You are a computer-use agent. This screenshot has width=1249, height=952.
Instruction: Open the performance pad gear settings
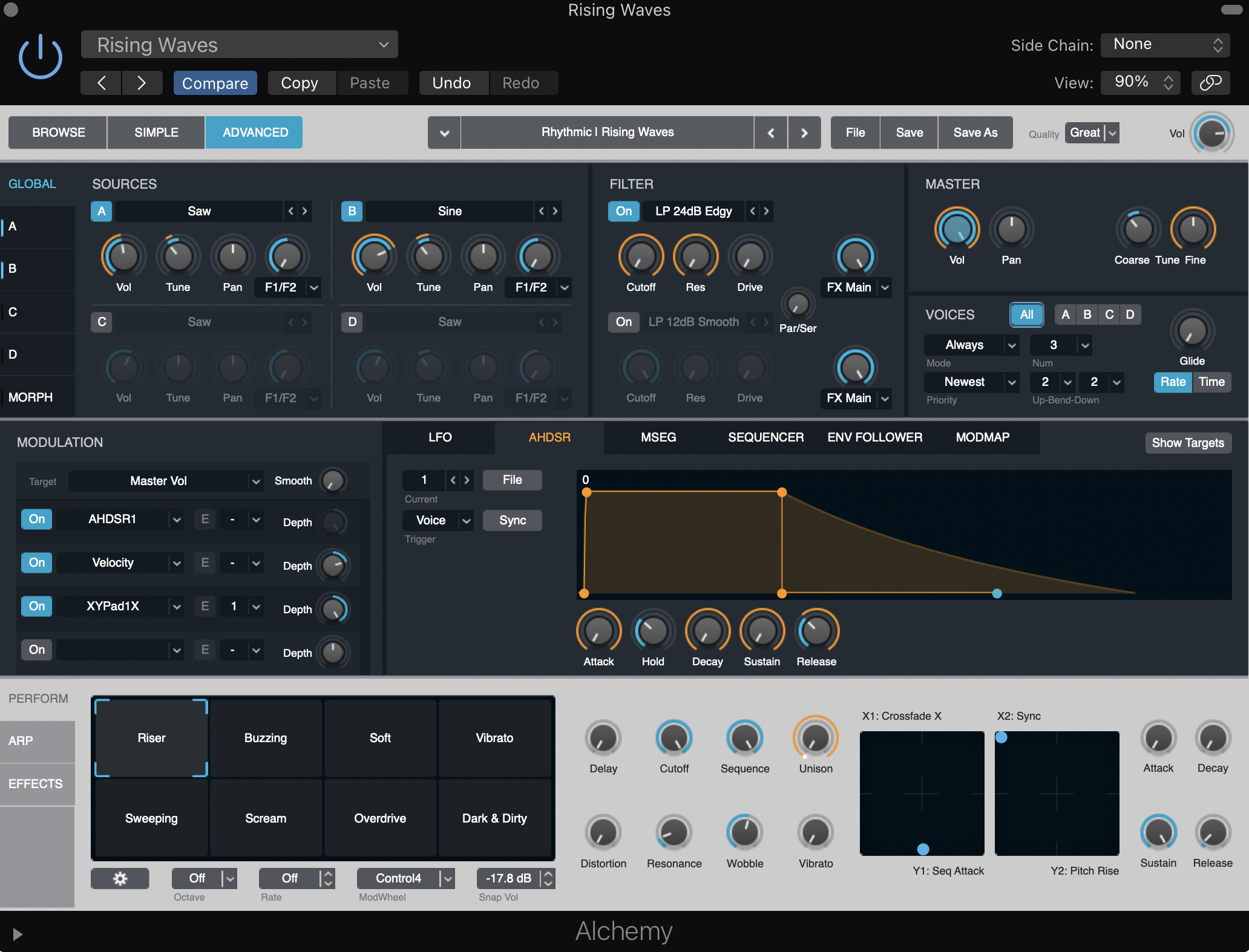(x=120, y=878)
